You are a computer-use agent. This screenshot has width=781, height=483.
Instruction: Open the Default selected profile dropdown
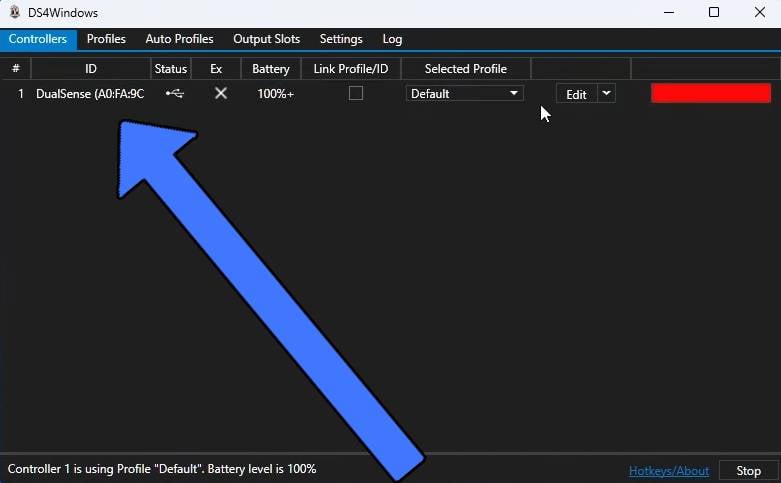[x=465, y=94]
